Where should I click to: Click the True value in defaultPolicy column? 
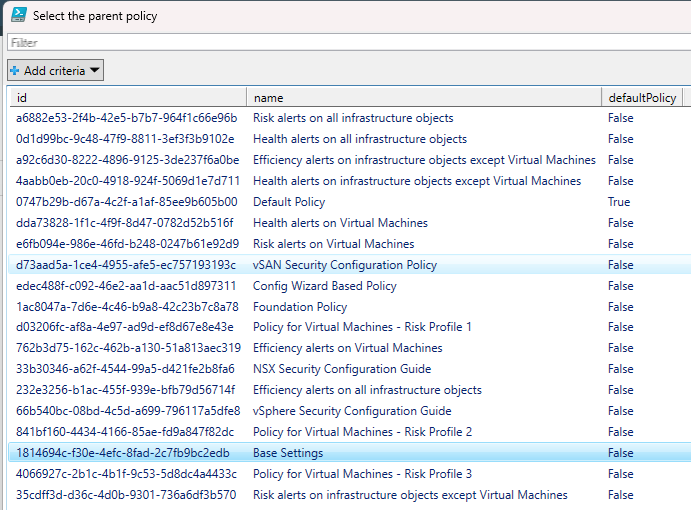tap(619, 202)
